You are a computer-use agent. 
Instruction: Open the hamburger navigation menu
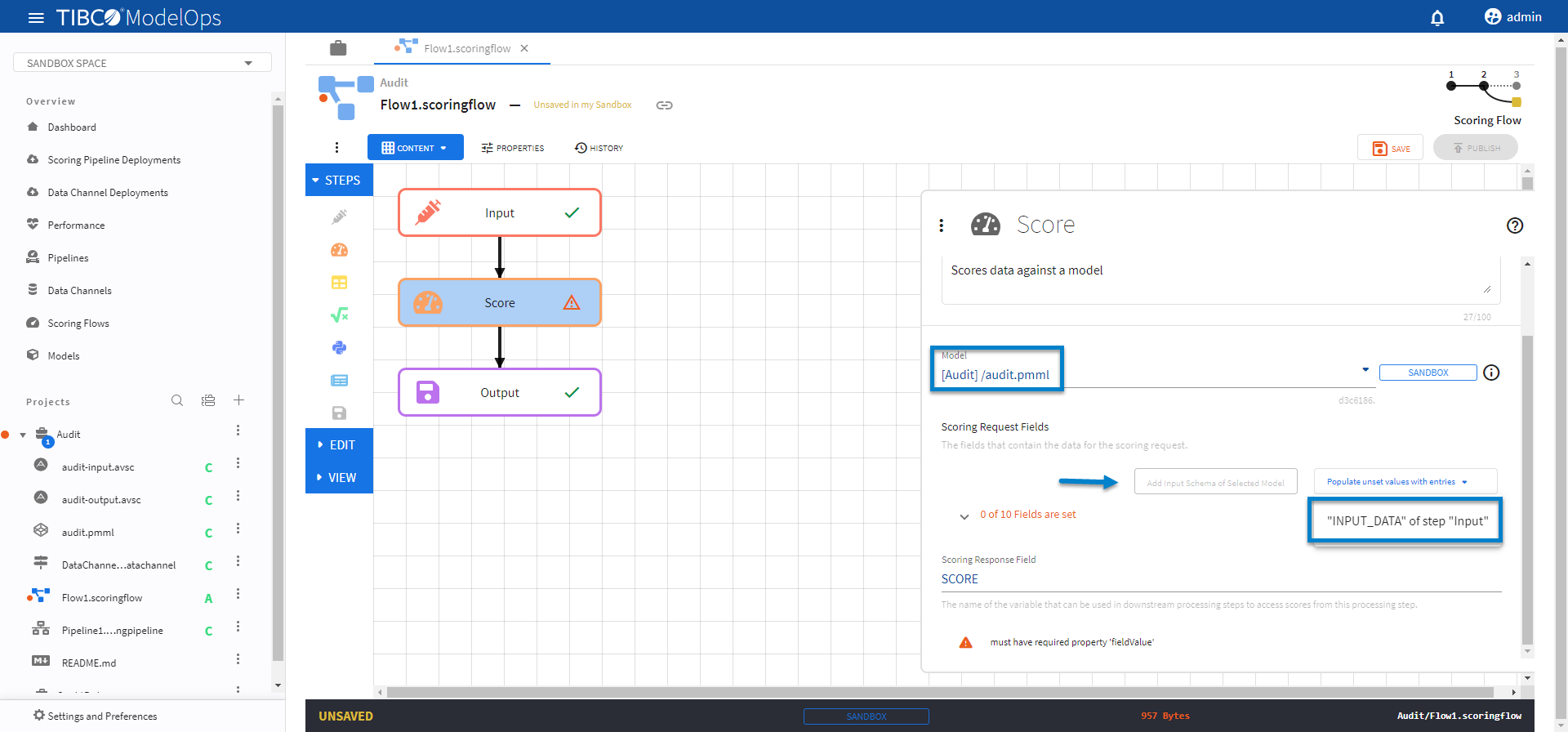click(x=36, y=17)
